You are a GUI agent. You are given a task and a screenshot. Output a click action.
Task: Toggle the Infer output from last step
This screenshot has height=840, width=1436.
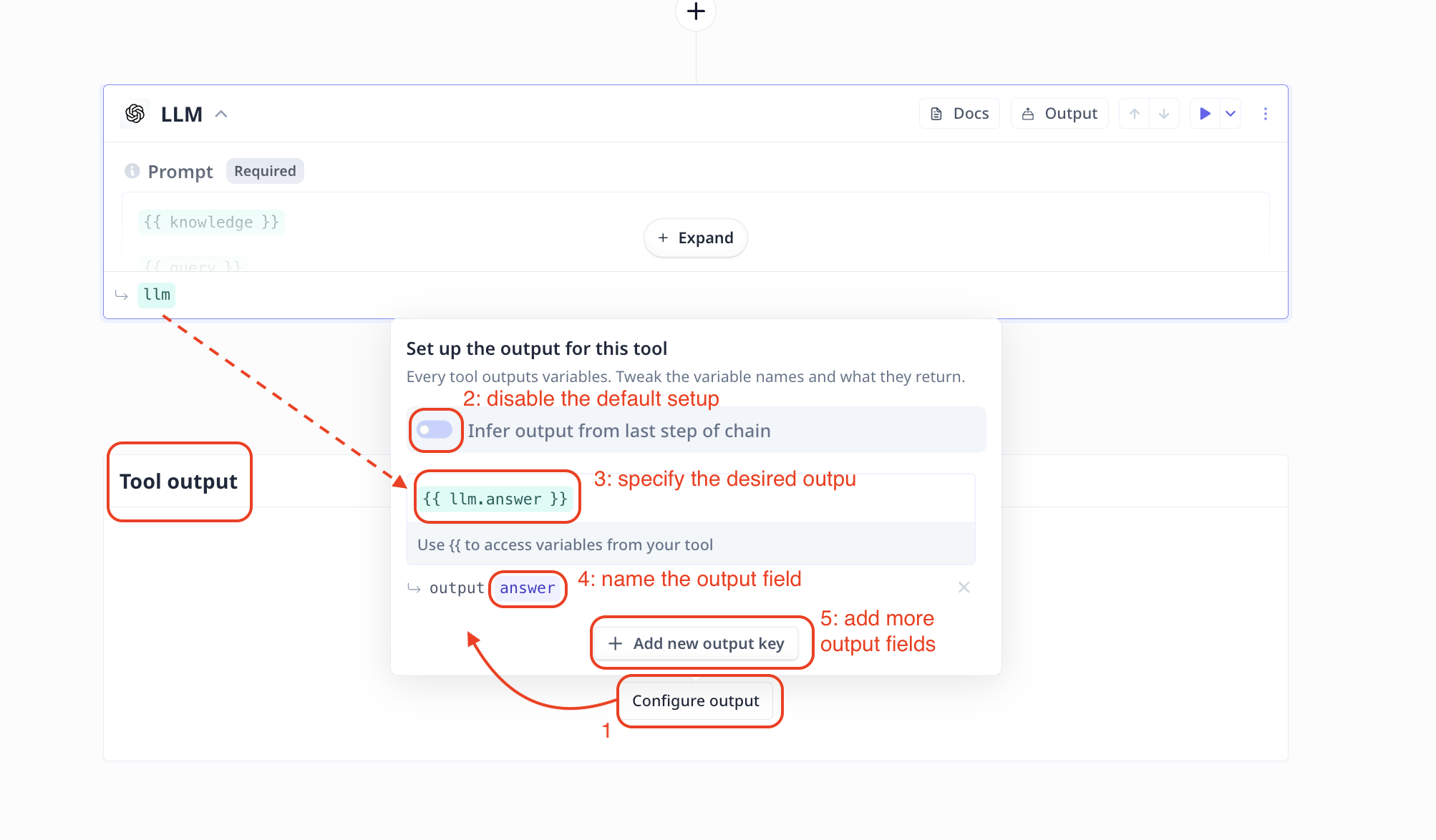(x=437, y=430)
